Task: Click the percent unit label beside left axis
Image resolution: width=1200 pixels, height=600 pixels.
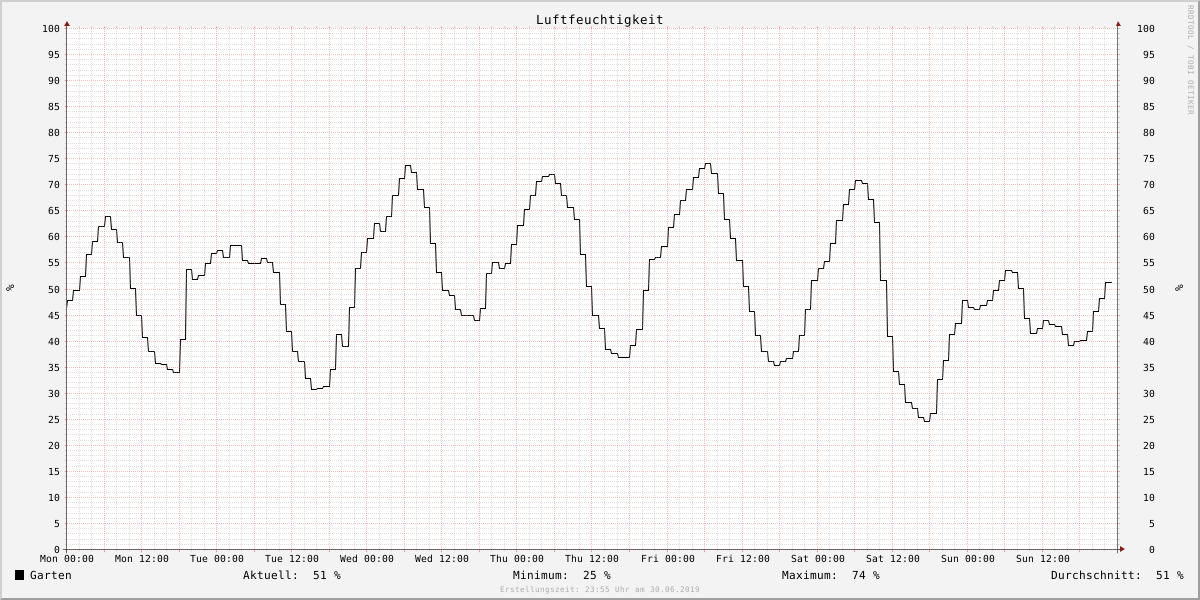Action: (x=10, y=288)
